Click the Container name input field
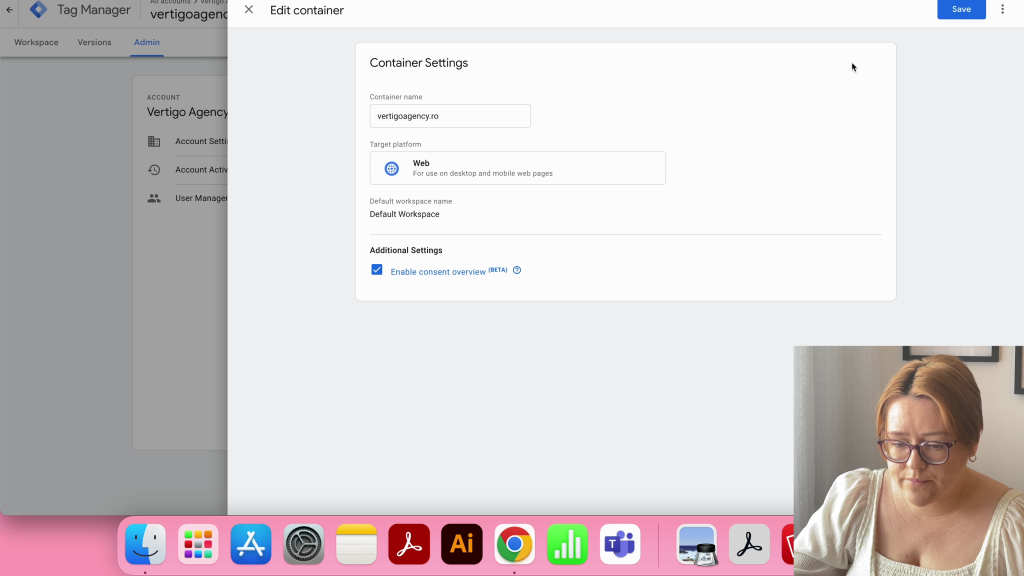 pyautogui.click(x=450, y=116)
